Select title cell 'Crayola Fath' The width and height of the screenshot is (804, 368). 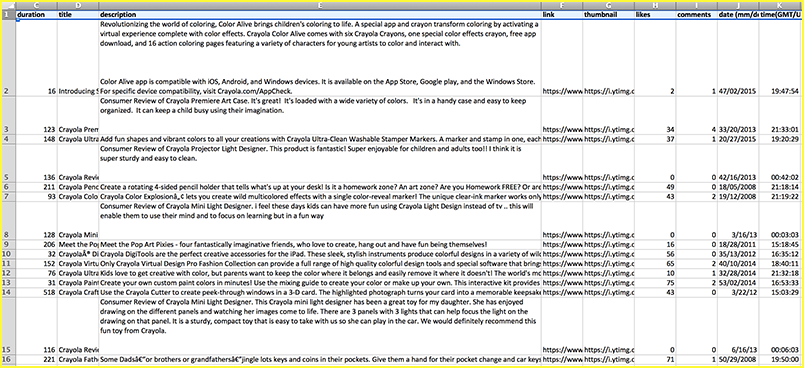click(78, 359)
